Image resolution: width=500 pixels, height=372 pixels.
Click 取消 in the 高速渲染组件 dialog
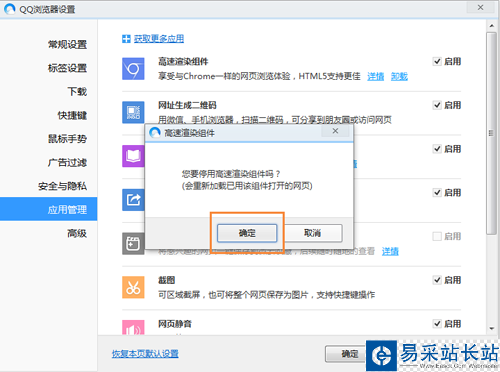point(312,233)
